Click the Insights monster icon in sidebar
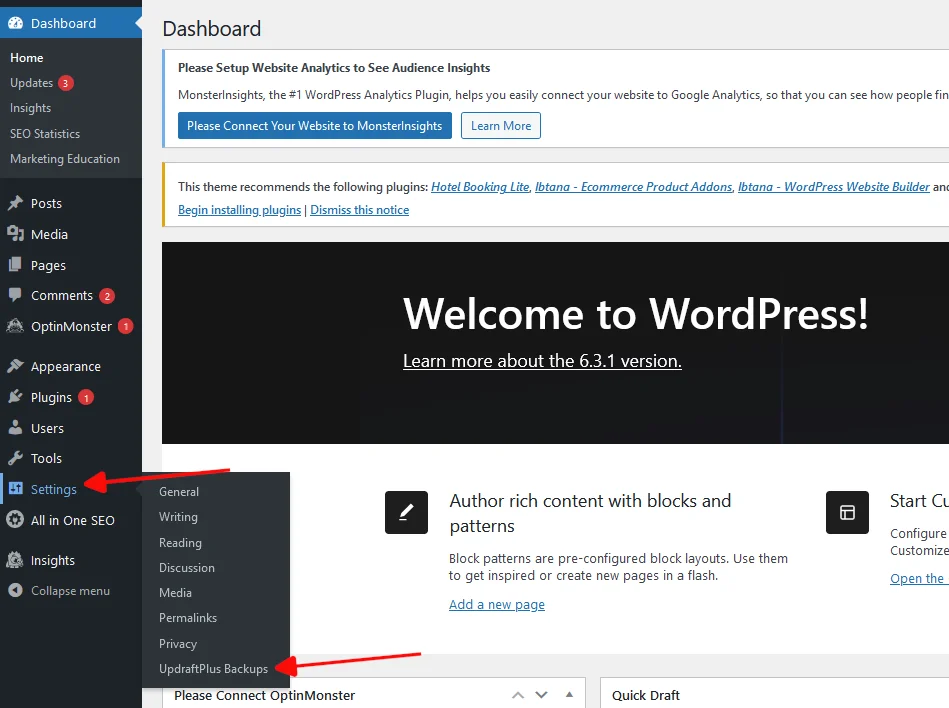Image resolution: width=949 pixels, height=708 pixels. 15,560
